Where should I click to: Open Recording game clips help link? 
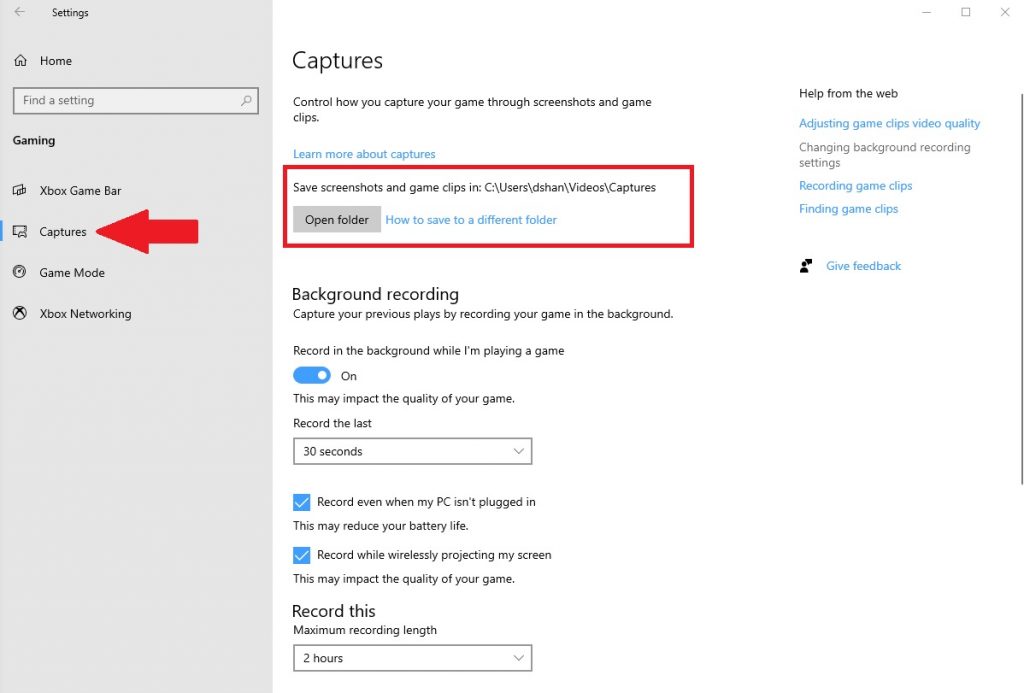(x=856, y=186)
